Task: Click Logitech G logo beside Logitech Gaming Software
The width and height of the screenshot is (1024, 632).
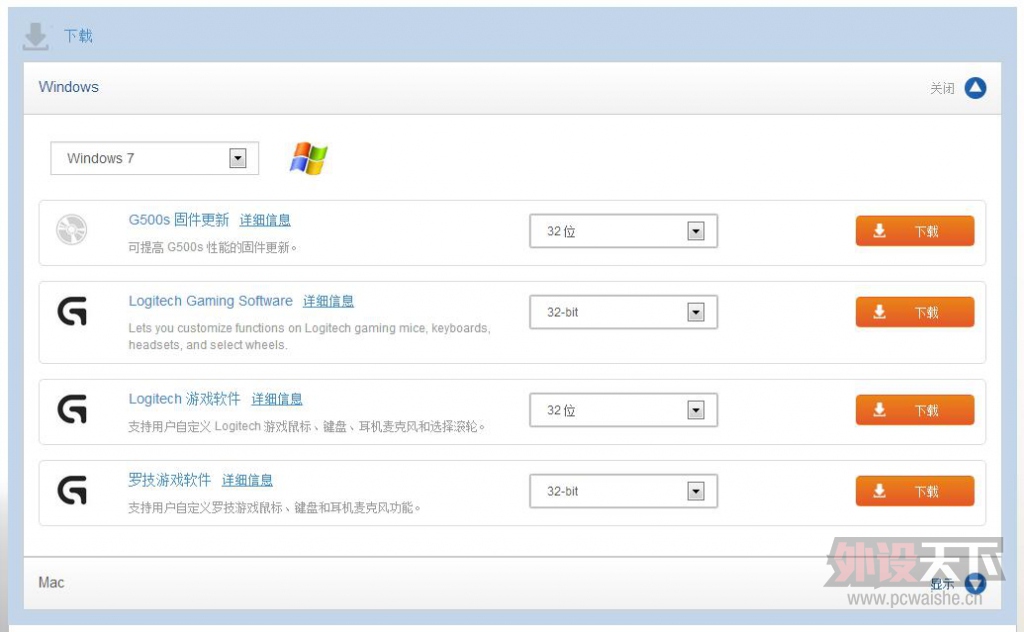Action: (72, 311)
